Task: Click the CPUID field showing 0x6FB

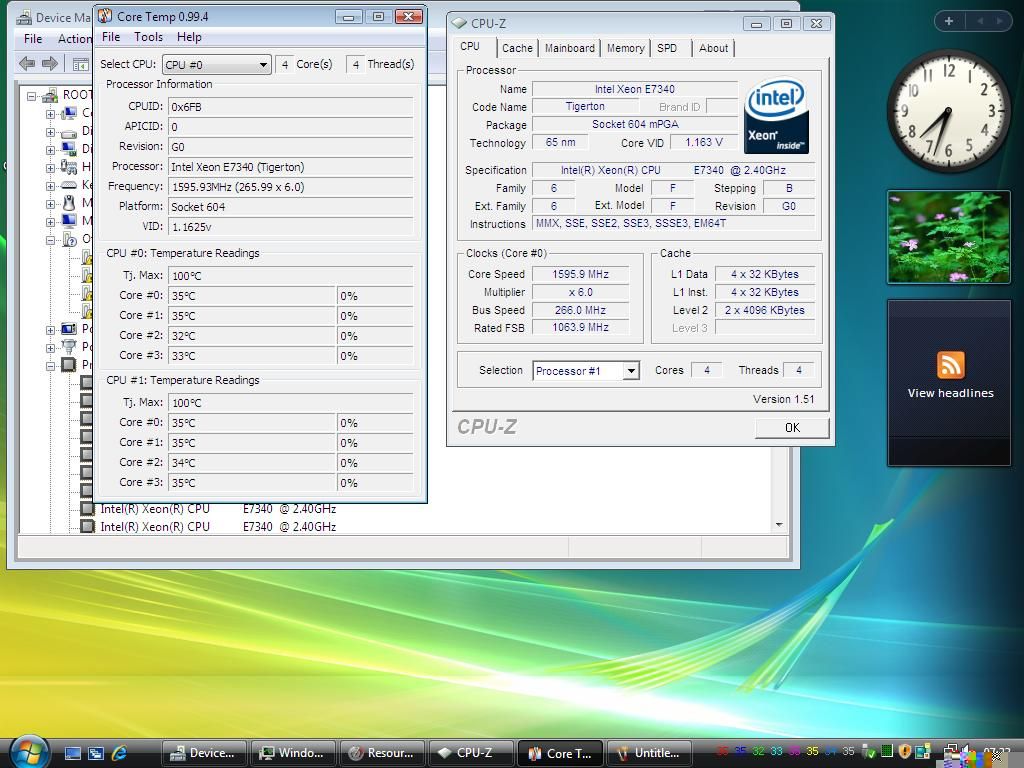Action: (x=291, y=107)
